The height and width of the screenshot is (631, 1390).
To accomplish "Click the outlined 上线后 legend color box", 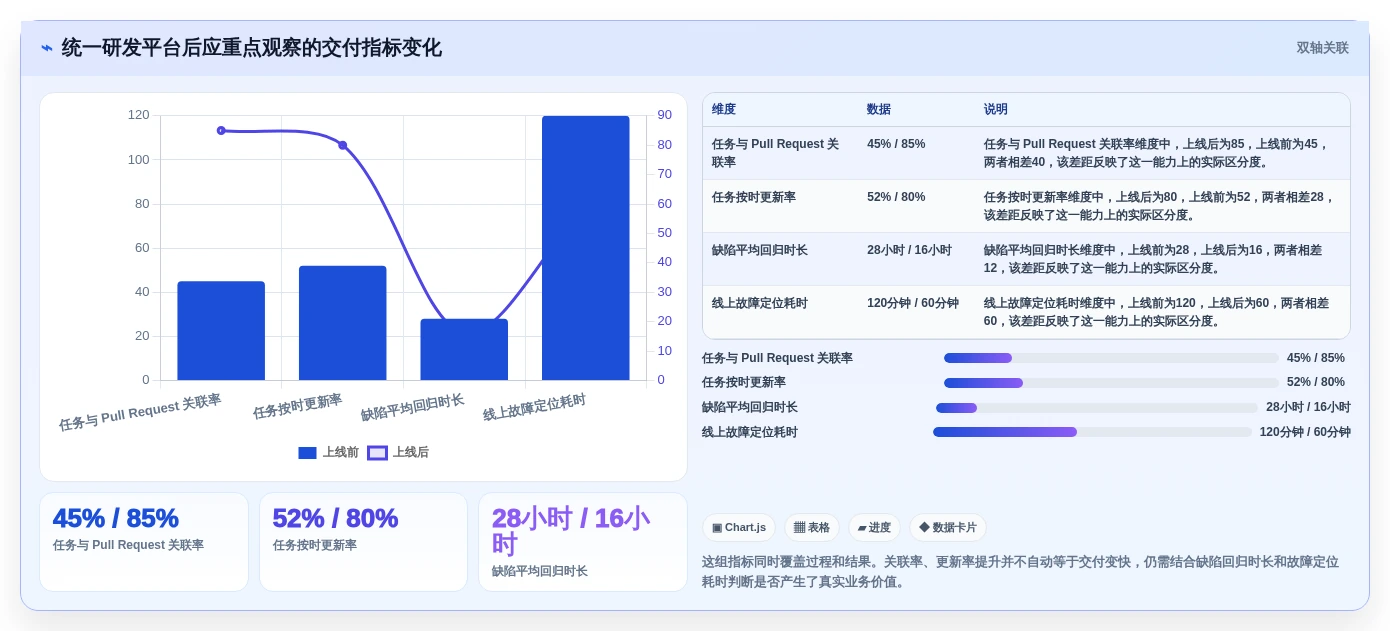I will point(377,453).
